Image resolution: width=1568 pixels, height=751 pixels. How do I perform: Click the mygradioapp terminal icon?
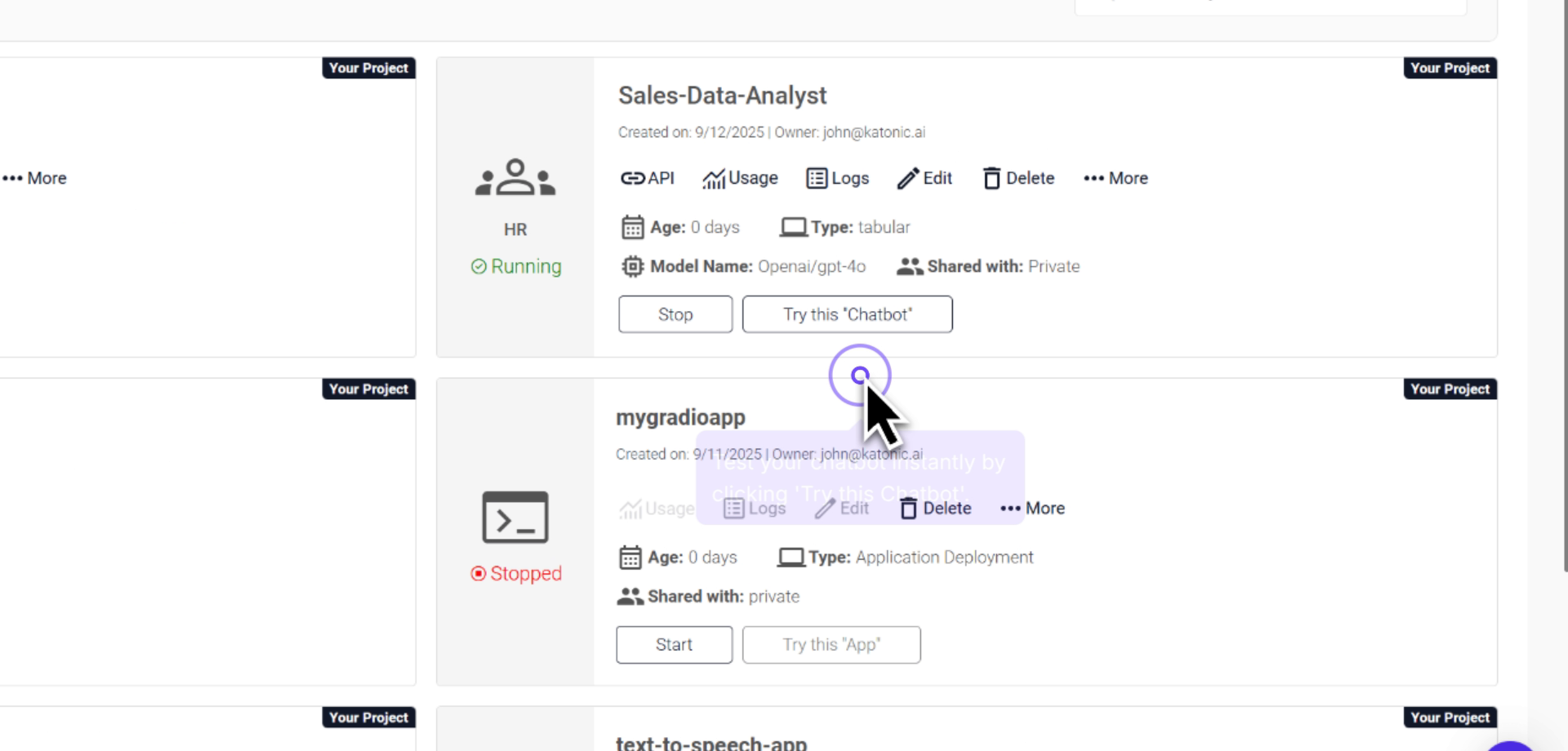(515, 518)
